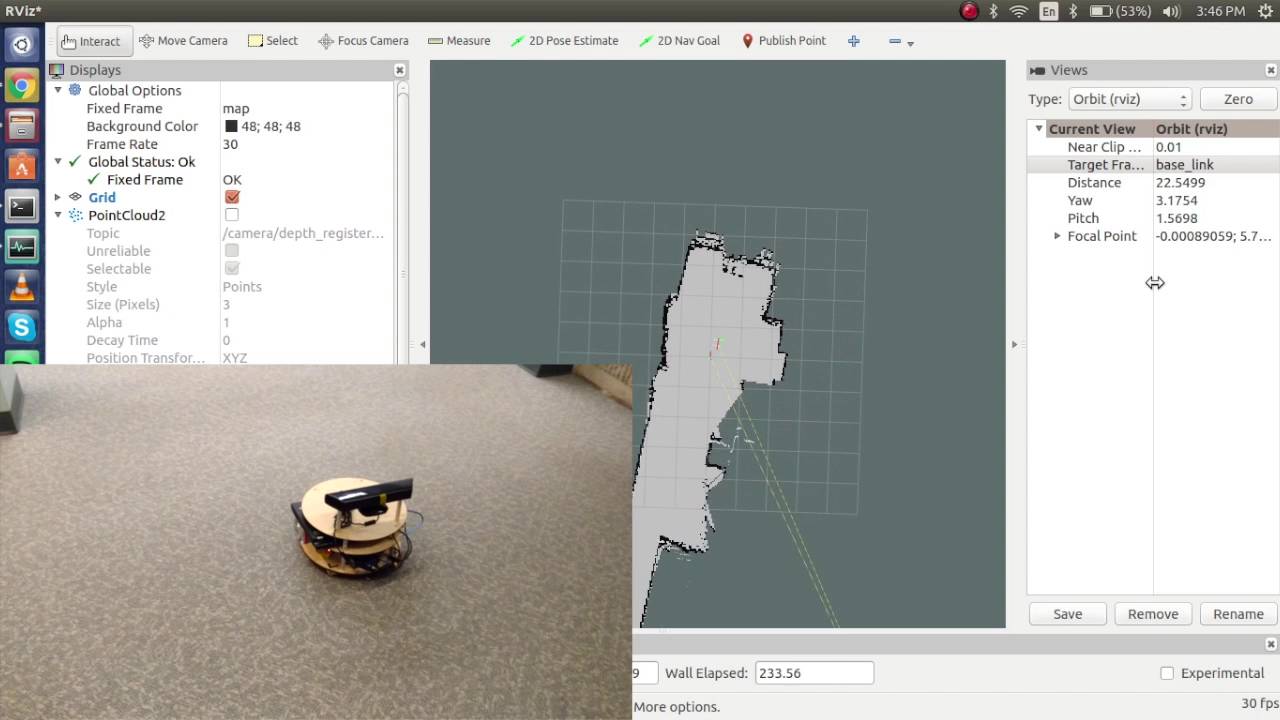Enable the Experimental checkbox
Screen dimensions: 1280x720
[1167, 673]
